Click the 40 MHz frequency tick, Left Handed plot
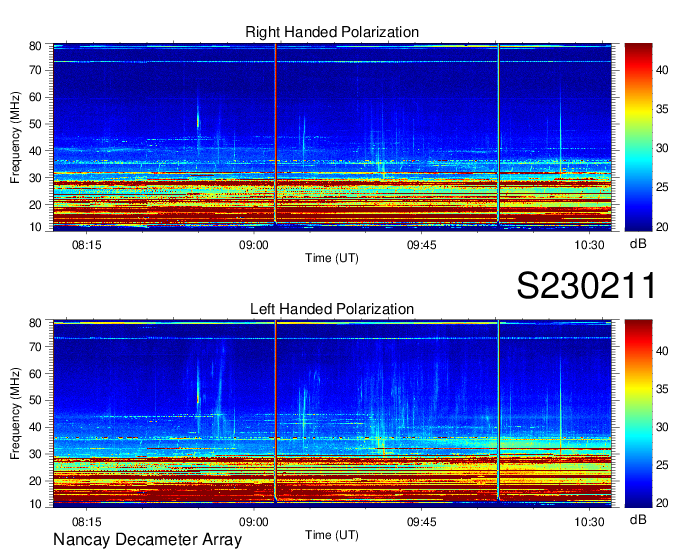 35,427
